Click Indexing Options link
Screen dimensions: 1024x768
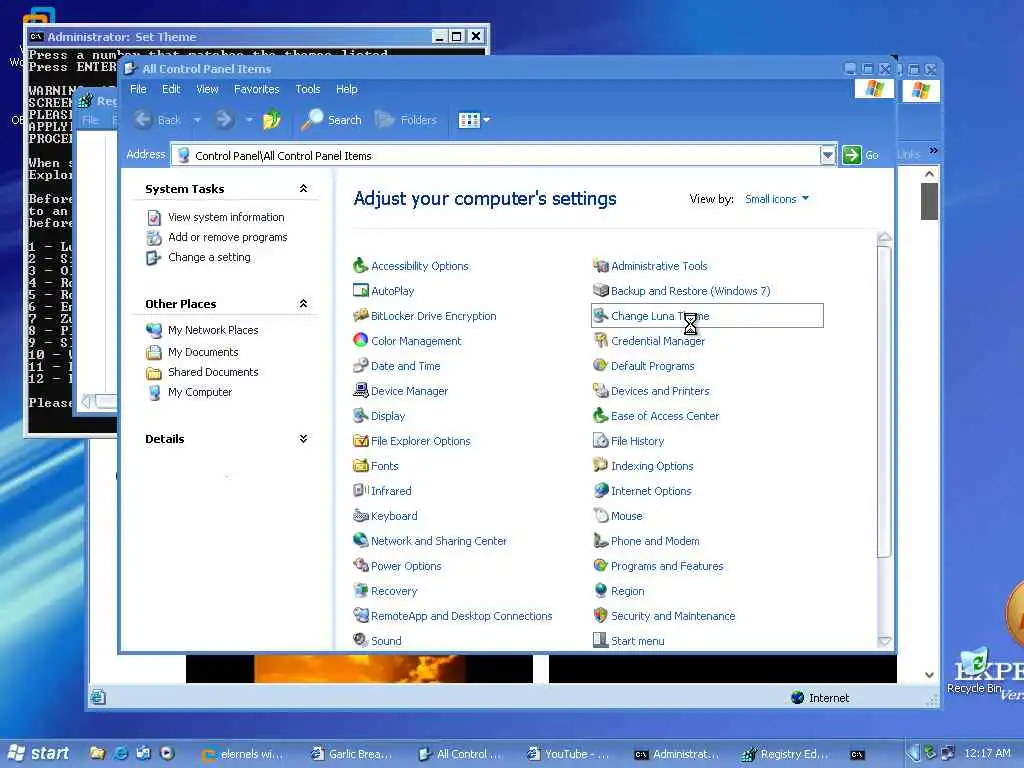[x=652, y=466]
